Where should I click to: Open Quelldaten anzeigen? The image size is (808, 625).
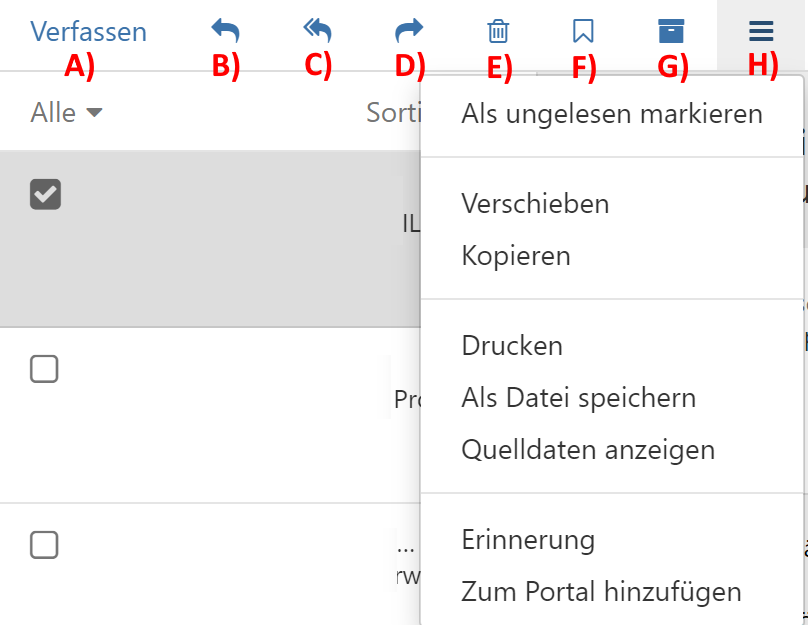tap(588, 450)
